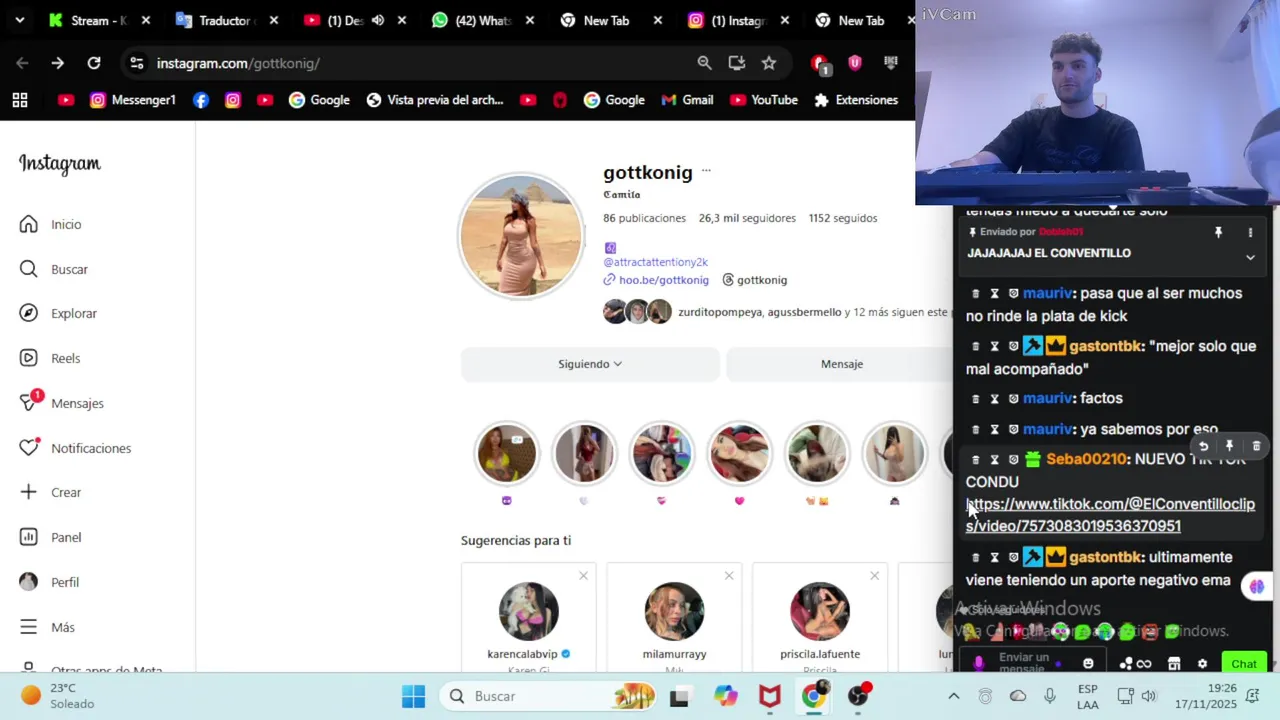Click the zoom magnifier in address bar
Screen dimensions: 1280x720
(x=704, y=63)
